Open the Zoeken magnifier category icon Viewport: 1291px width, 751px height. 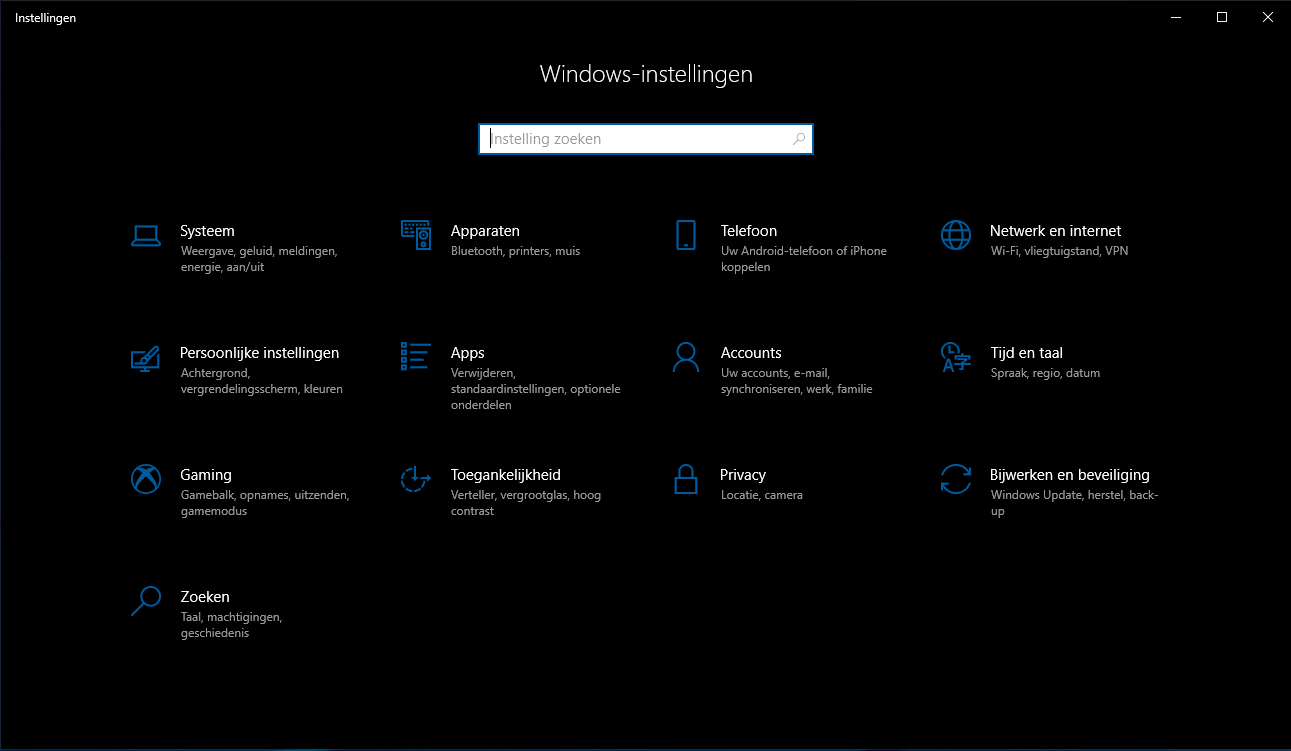tap(146, 601)
